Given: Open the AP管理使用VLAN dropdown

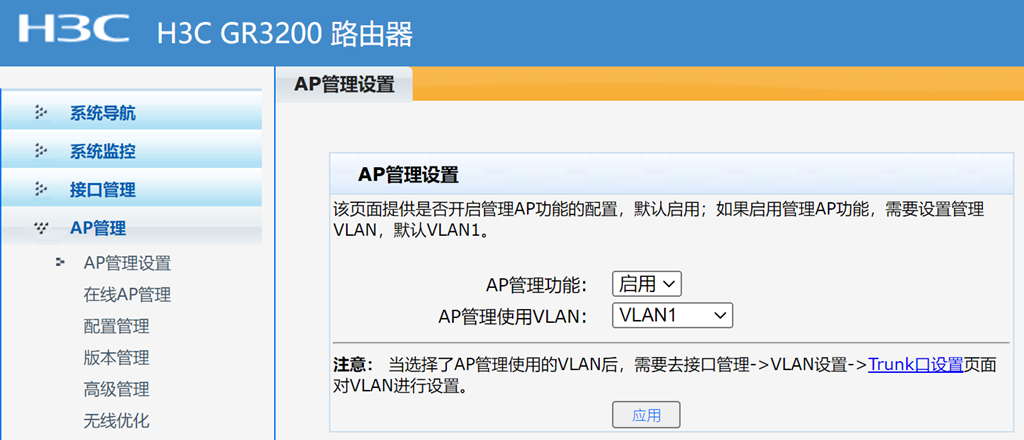Looking at the screenshot, I should tap(673, 315).
